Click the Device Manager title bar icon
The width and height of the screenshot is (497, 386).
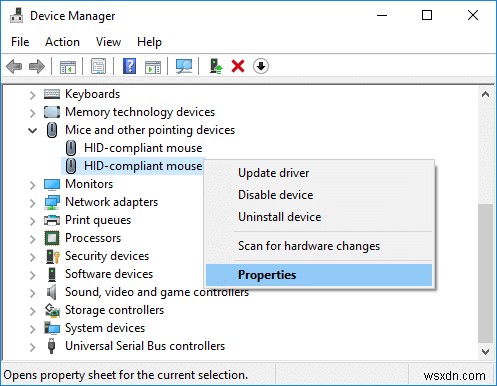[16, 15]
